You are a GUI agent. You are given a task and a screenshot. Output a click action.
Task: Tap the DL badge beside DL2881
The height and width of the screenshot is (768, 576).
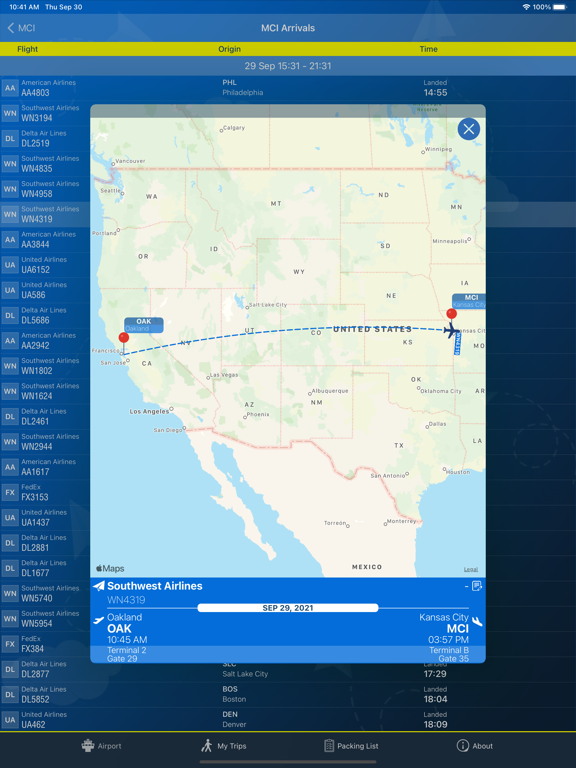coord(10,543)
